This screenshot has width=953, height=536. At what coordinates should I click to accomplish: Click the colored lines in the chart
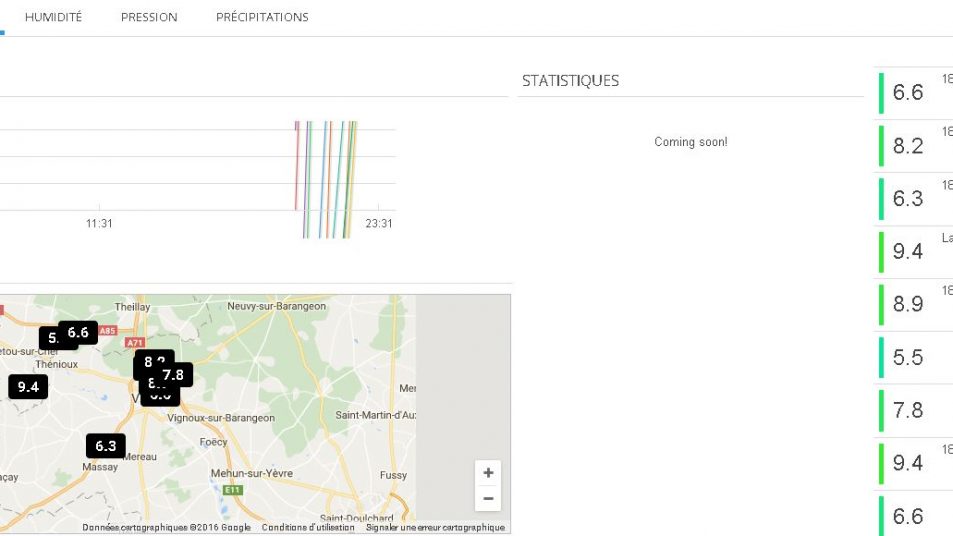click(x=326, y=178)
